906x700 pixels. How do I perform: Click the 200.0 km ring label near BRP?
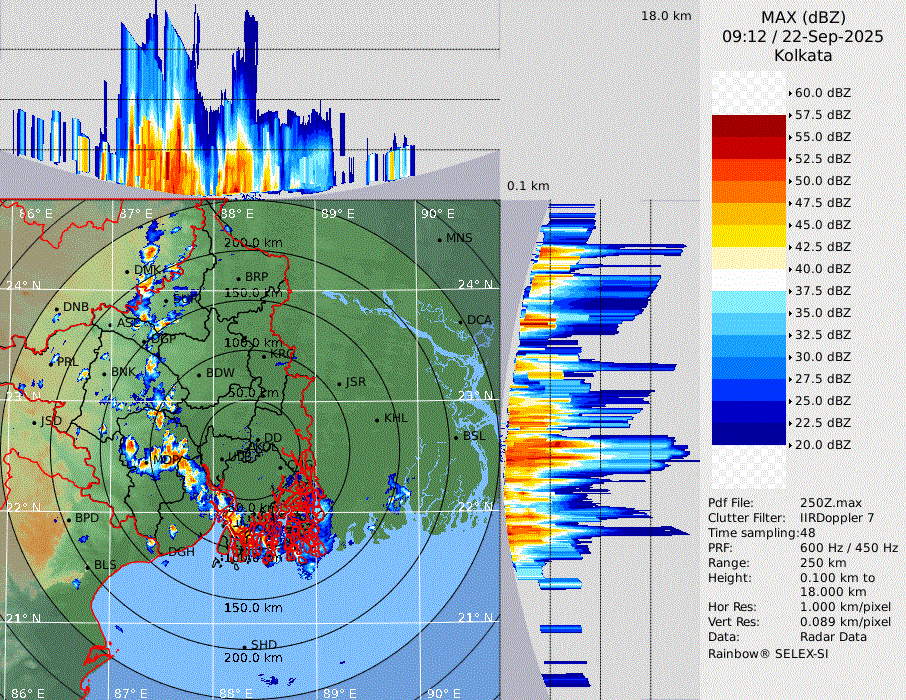(x=253, y=243)
